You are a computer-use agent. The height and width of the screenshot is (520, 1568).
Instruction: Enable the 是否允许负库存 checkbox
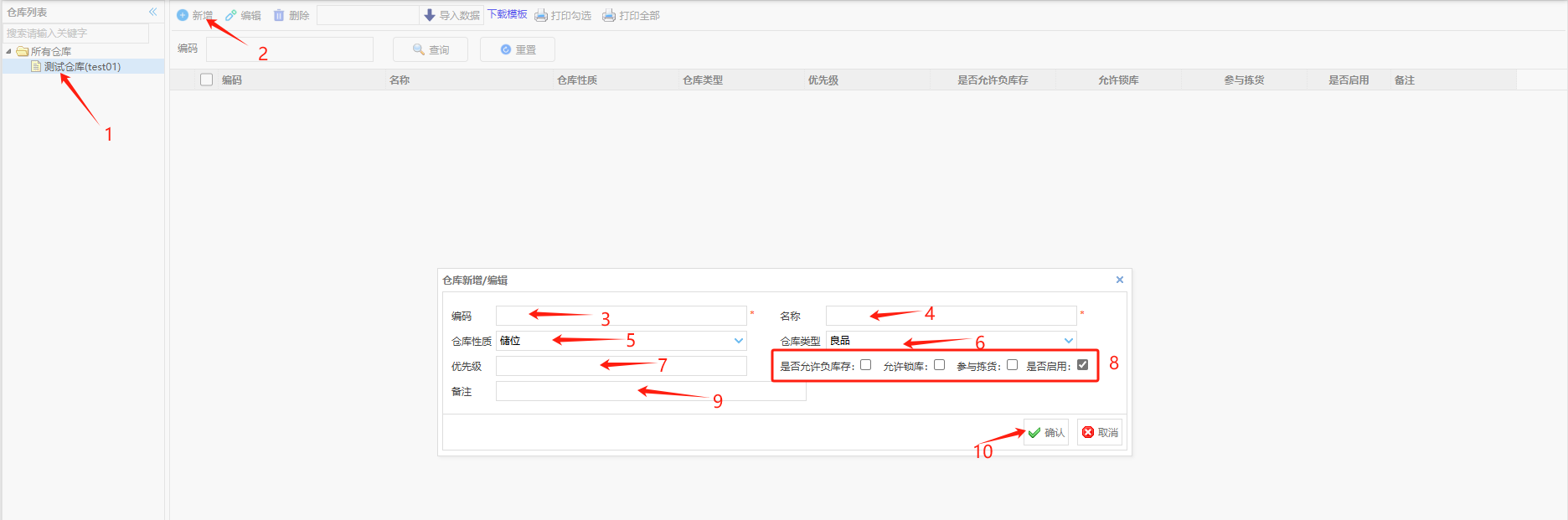point(865,365)
